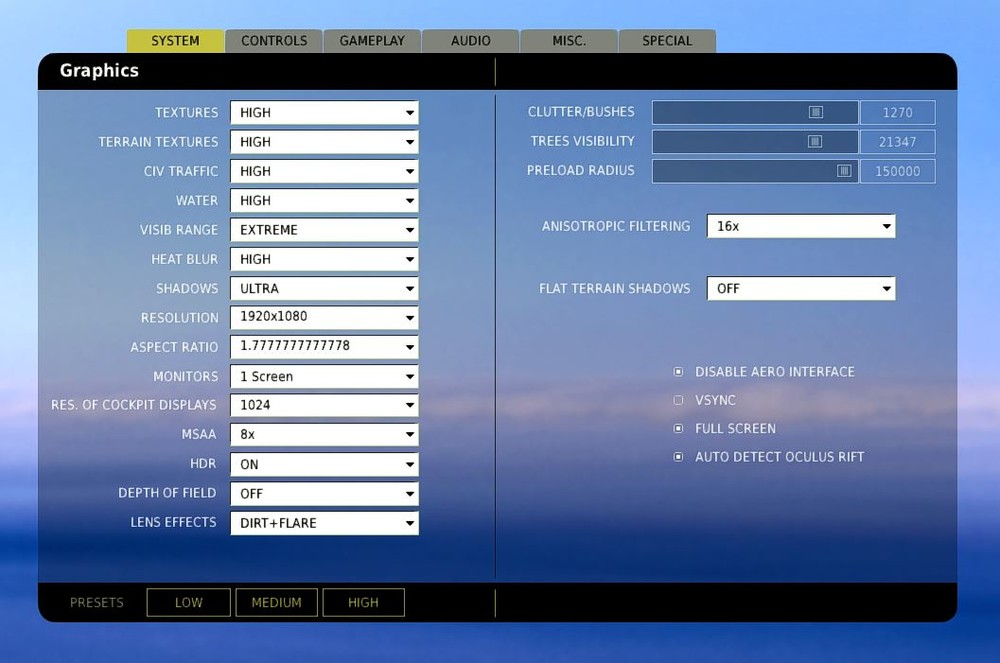Disable FULL SCREEN mode
1000x663 pixels.
click(678, 428)
